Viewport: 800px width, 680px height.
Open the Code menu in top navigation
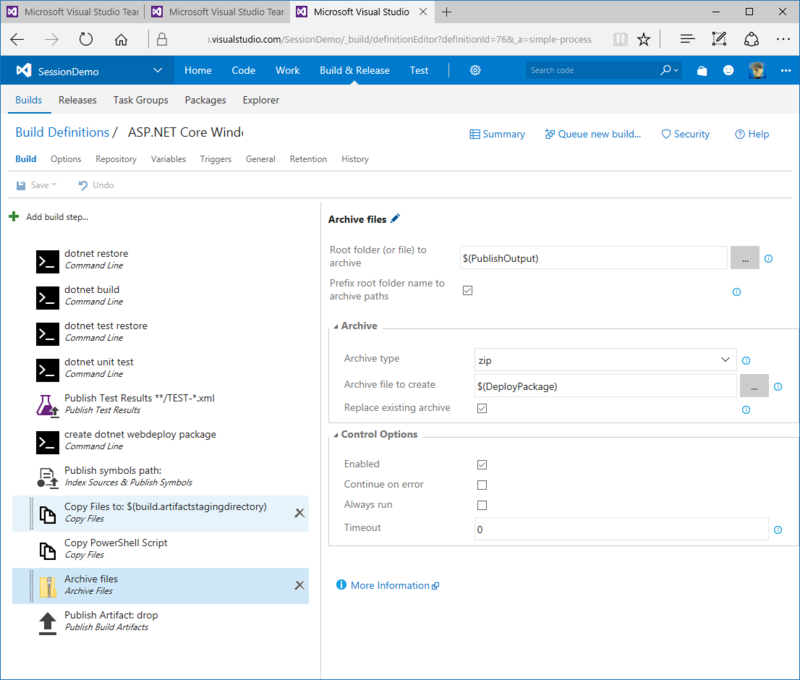point(243,70)
